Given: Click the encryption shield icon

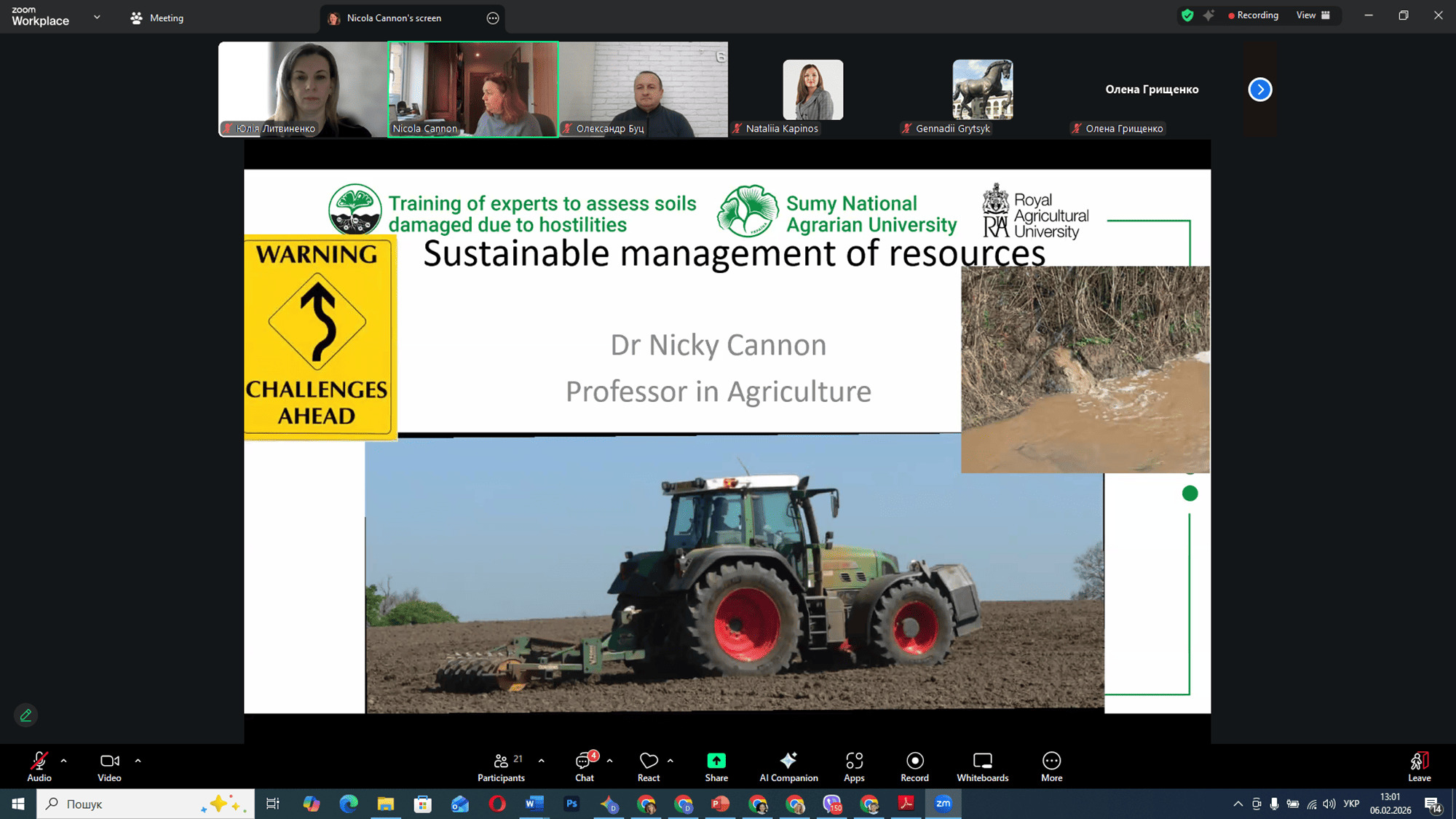Looking at the screenshot, I should (x=1187, y=15).
